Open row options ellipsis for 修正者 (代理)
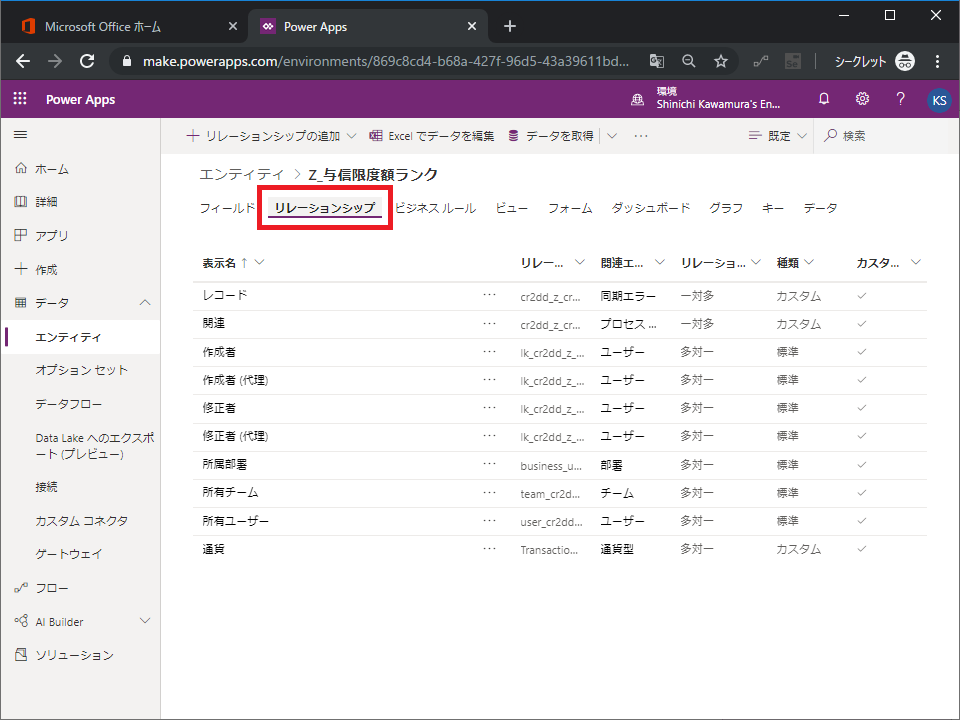 click(489, 436)
